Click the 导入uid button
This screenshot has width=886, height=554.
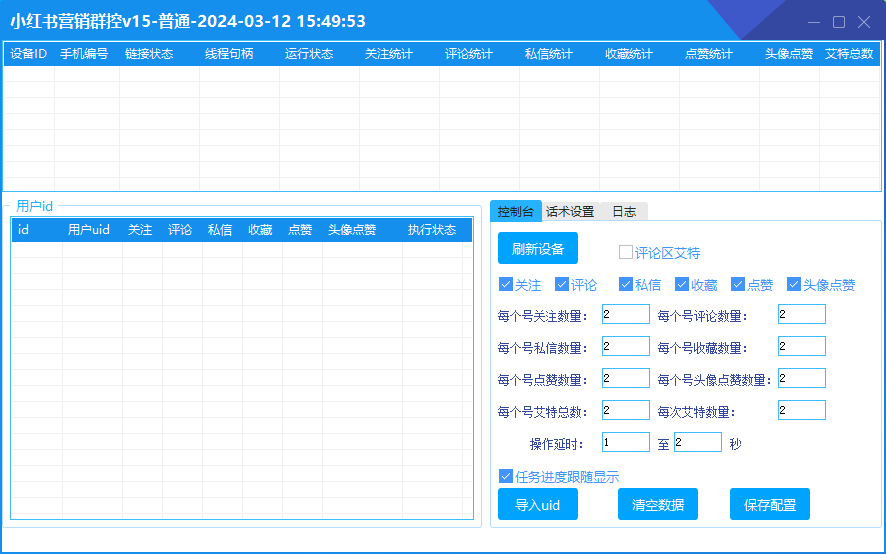coord(538,505)
